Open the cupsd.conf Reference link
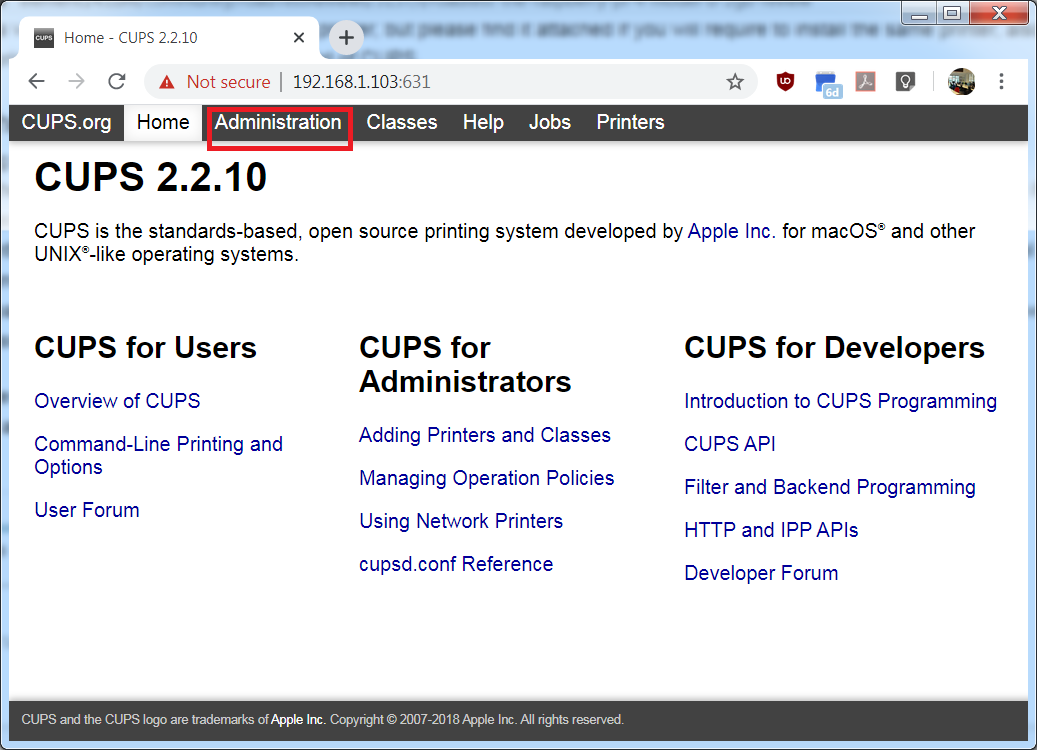Viewport: 1037px width, 750px height. click(x=456, y=564)
